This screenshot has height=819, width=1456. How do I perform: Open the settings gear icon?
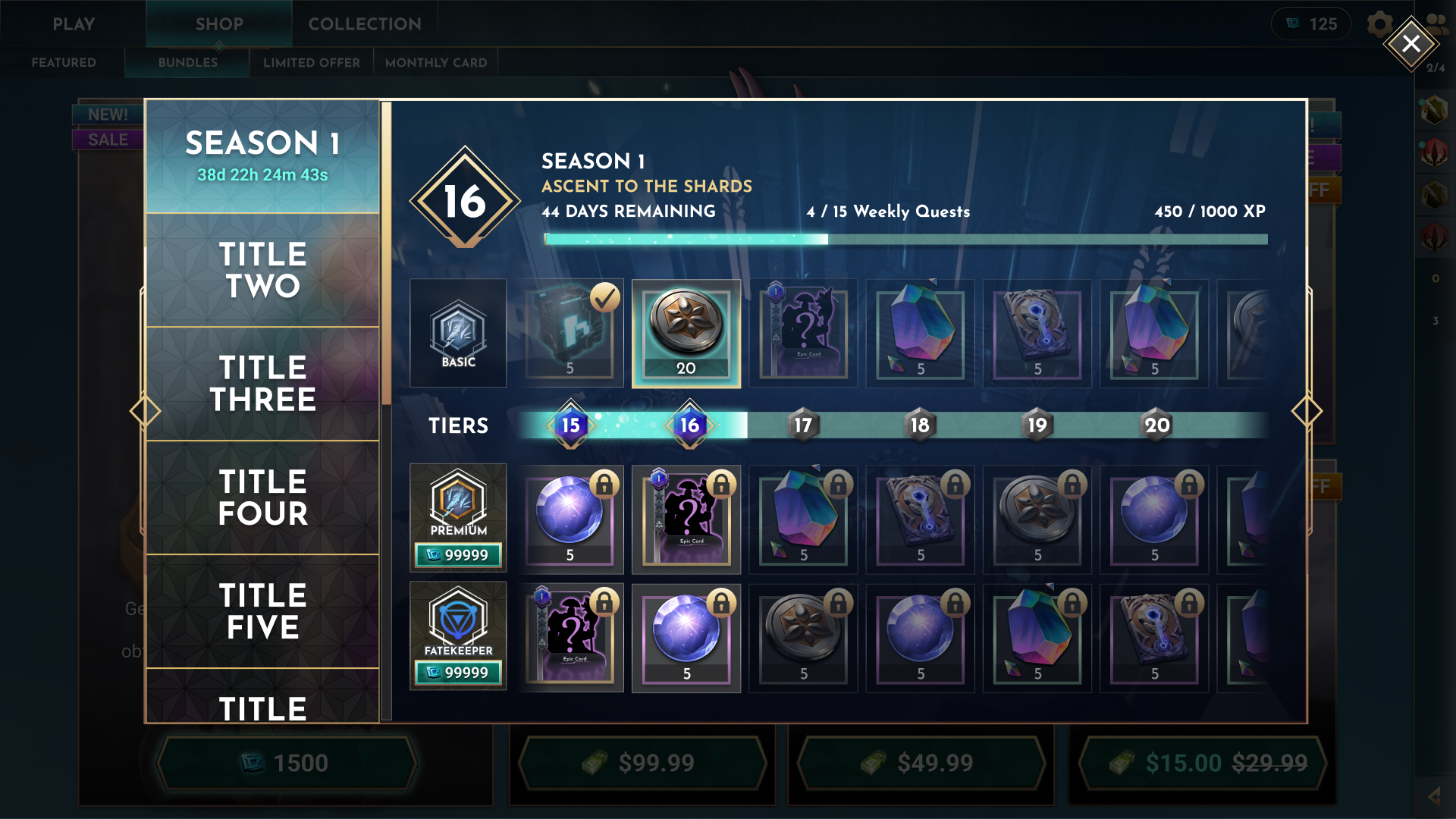pyautogui.click(x=1379, y=24)
